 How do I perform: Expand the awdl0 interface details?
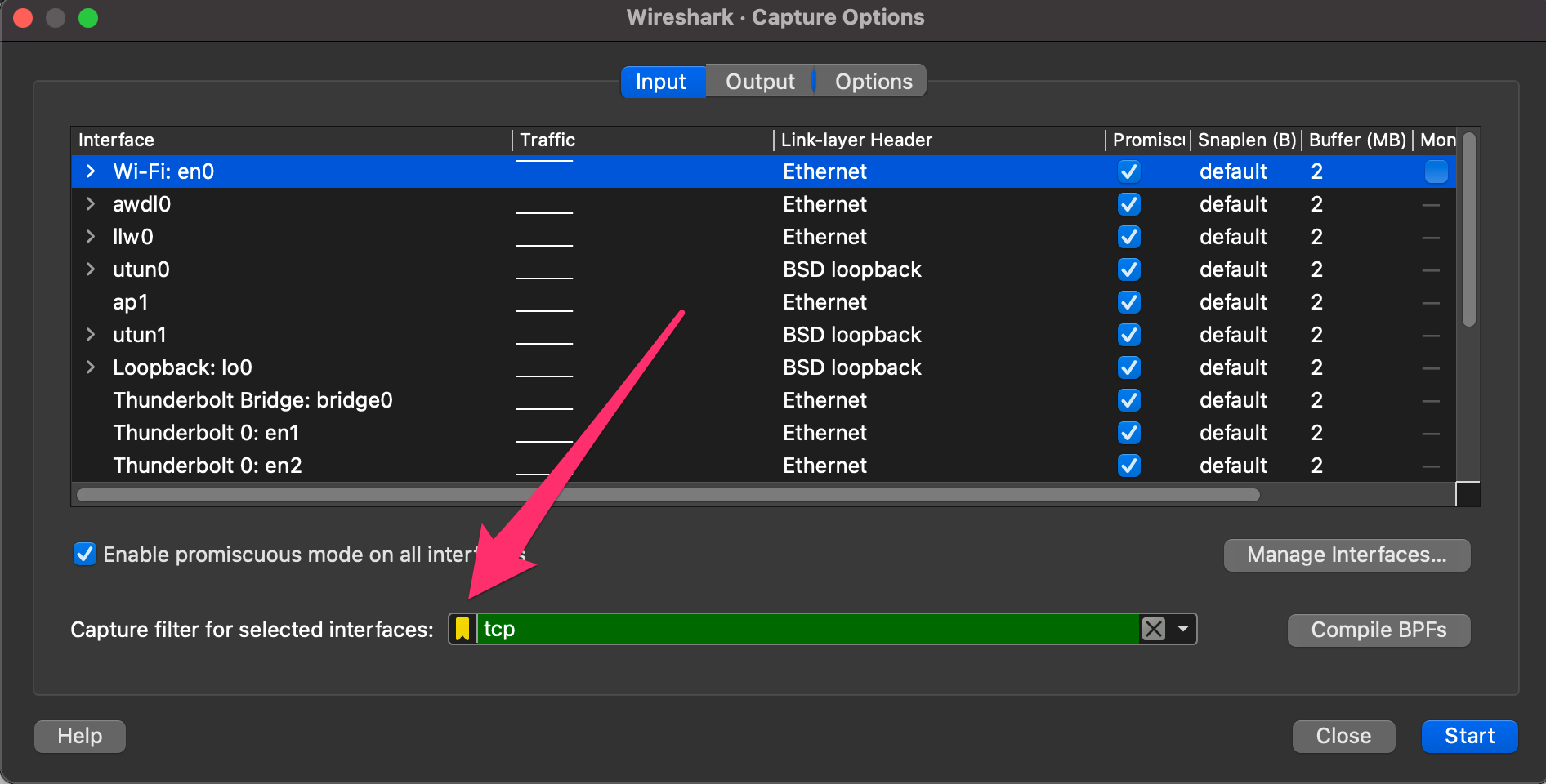point(91,204)
